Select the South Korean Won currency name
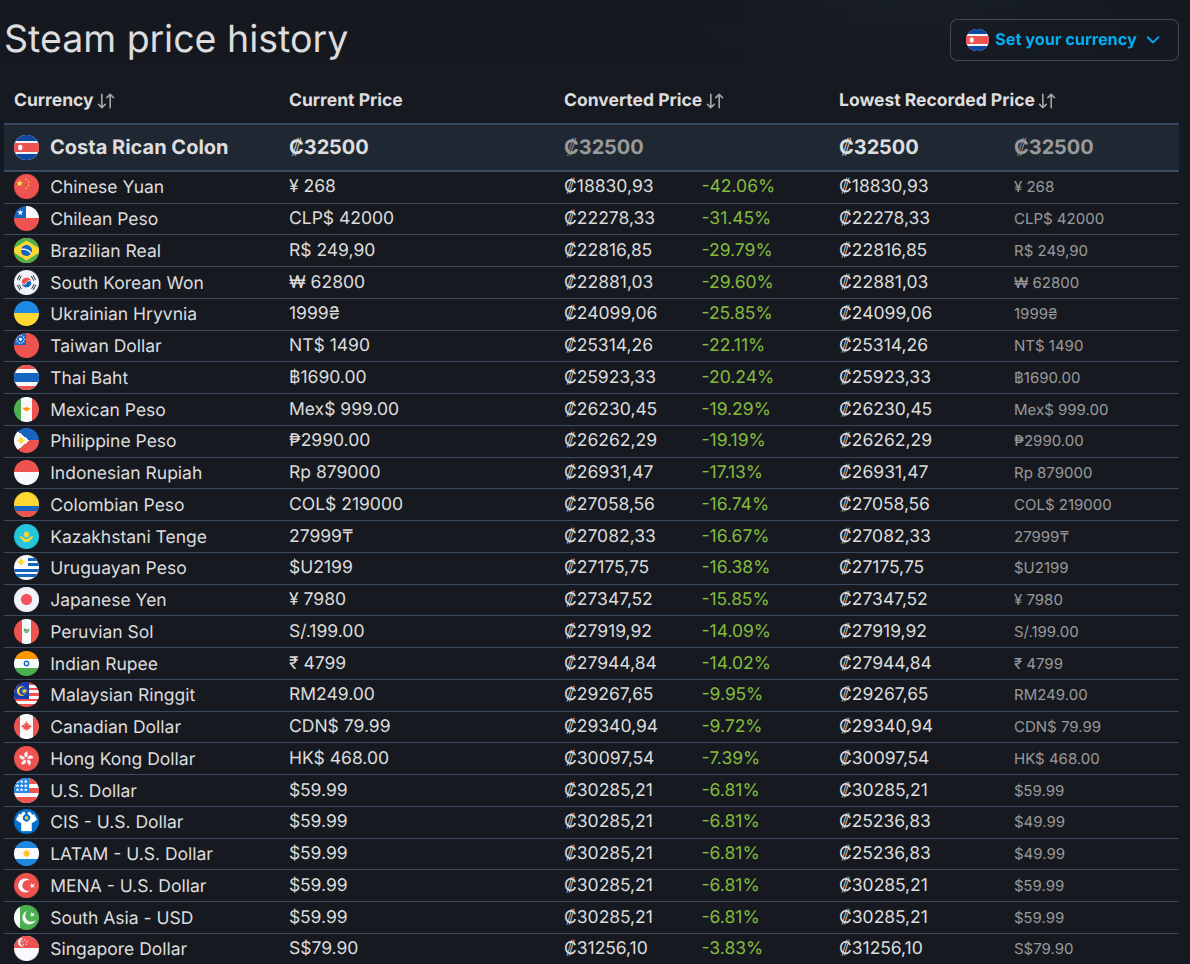The image size is (1190, 964). point(127,282)
